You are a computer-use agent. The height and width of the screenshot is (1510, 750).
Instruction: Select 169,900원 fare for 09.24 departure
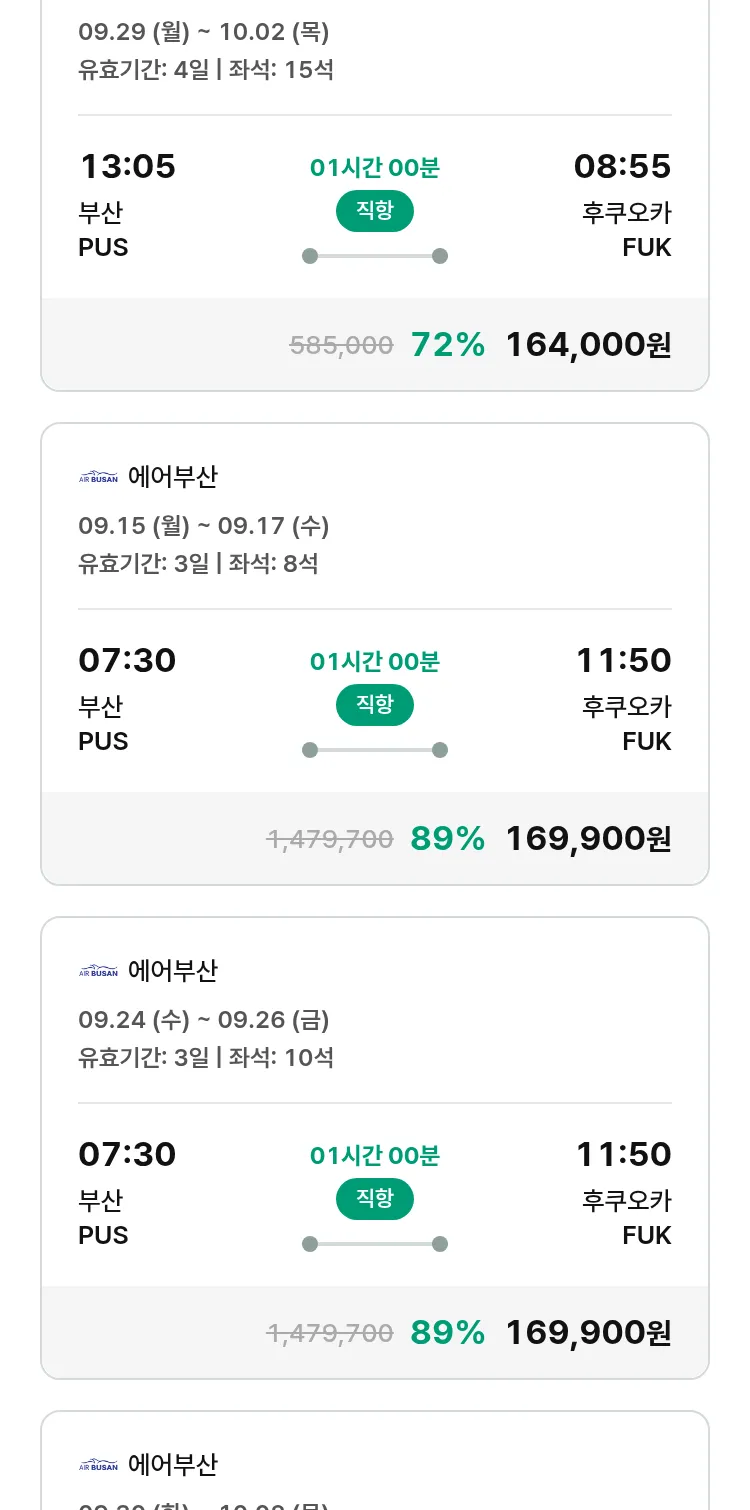coord(588,1333)
